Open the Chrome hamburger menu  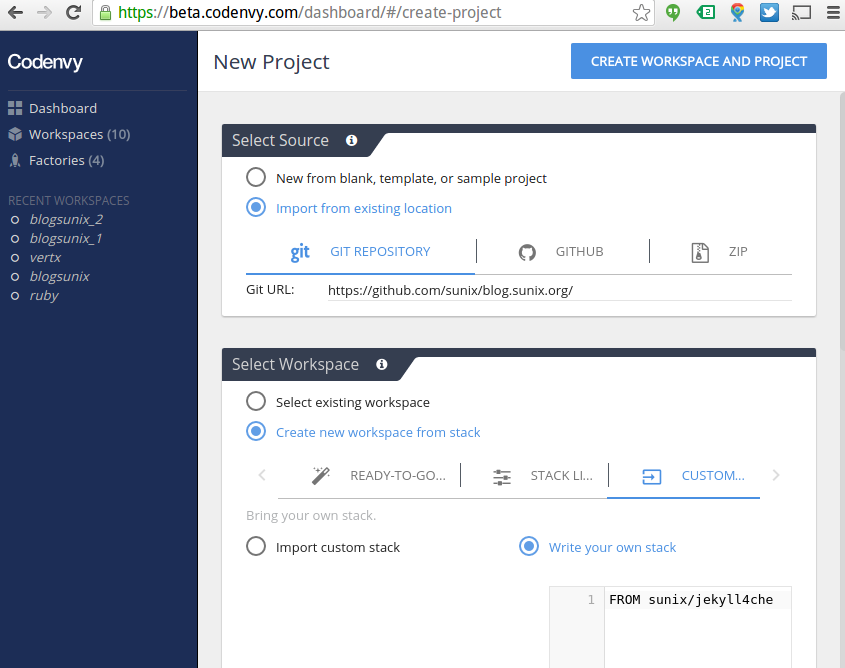point(833,12)
